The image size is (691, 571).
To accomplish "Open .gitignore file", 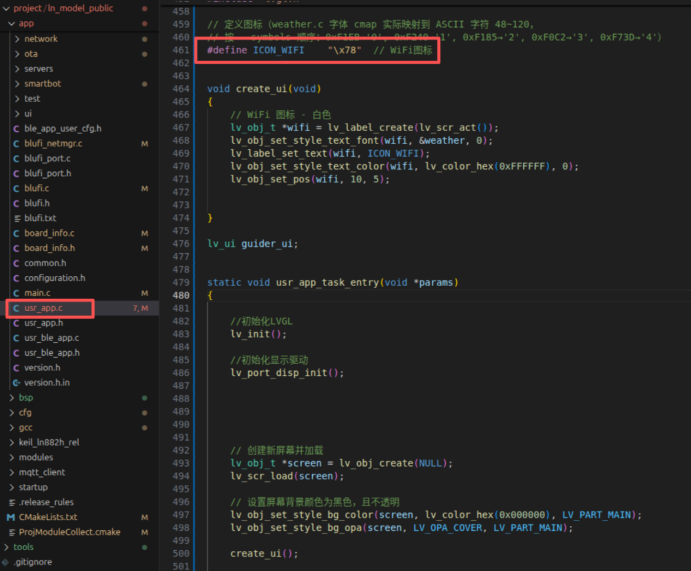I will coord(33,562).
